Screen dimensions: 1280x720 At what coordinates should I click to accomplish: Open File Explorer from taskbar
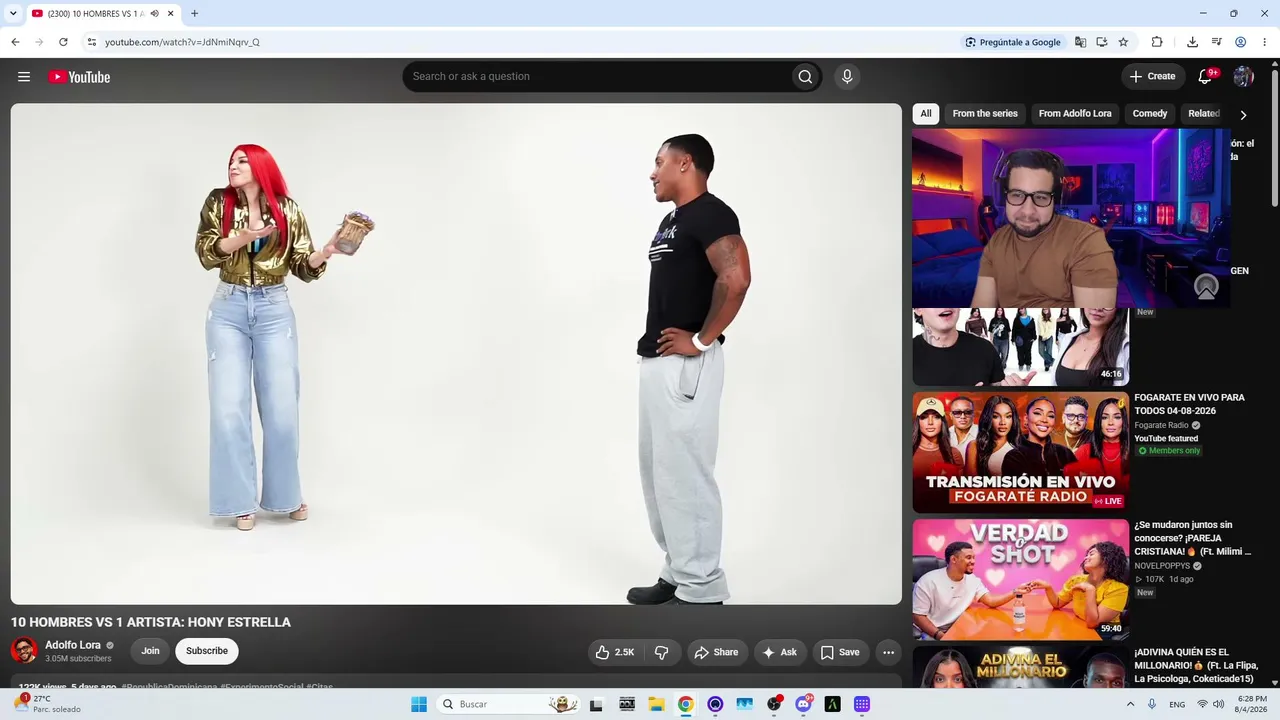pos(656,704)
